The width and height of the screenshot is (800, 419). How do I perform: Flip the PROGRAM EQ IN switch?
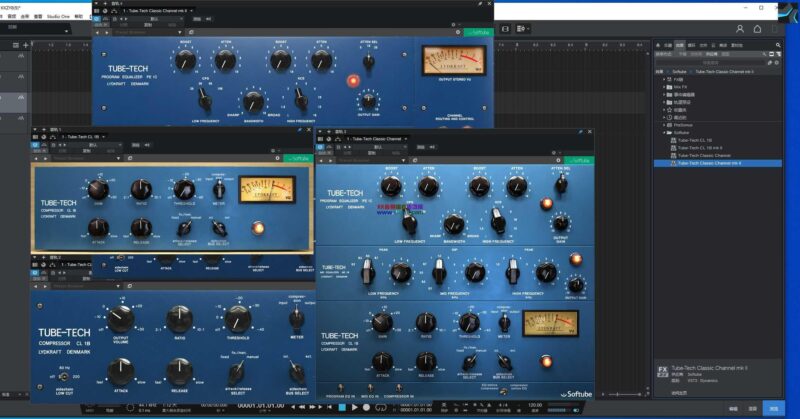(341, 389)
